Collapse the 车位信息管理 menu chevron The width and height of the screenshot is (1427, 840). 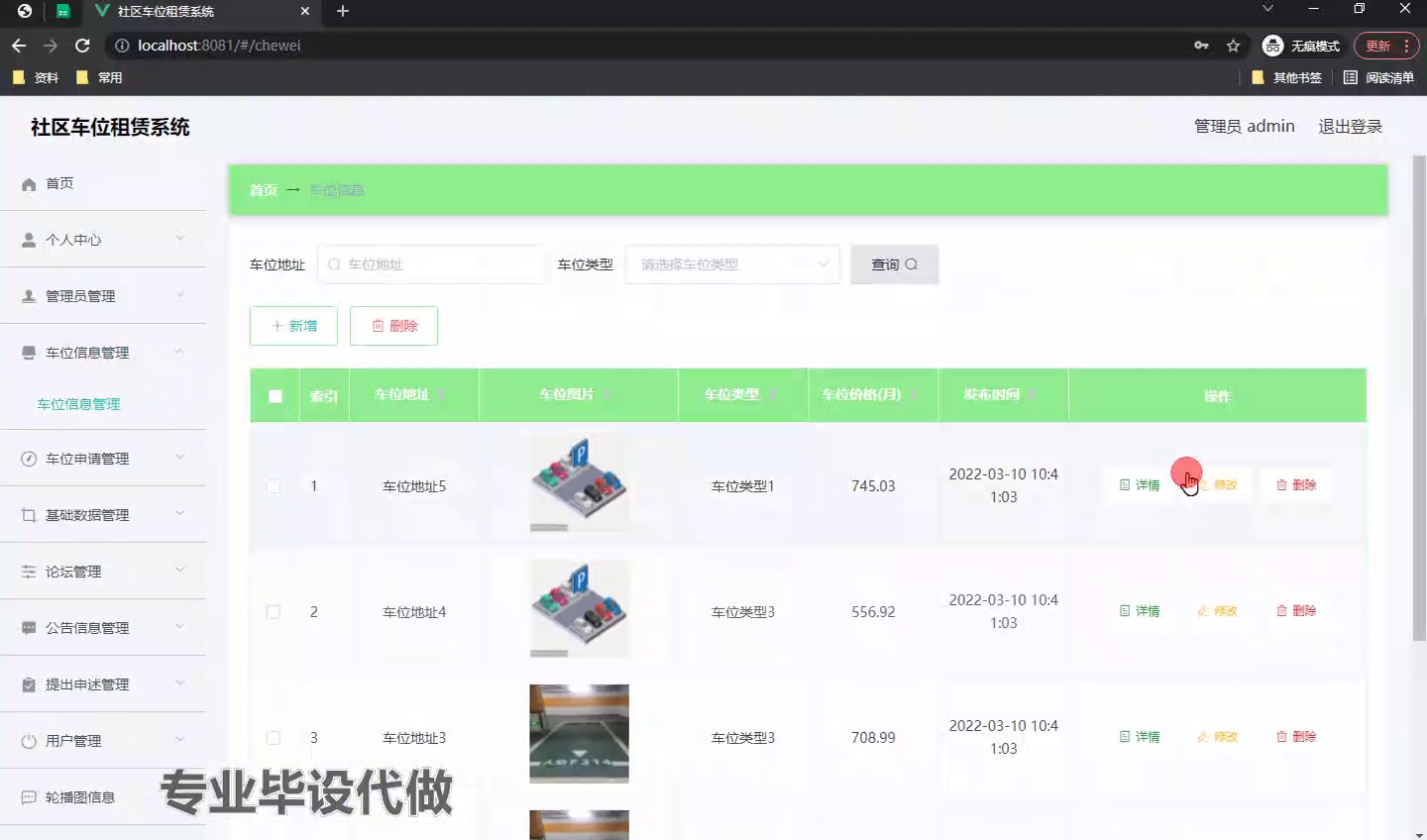click(x=179, y=352)
